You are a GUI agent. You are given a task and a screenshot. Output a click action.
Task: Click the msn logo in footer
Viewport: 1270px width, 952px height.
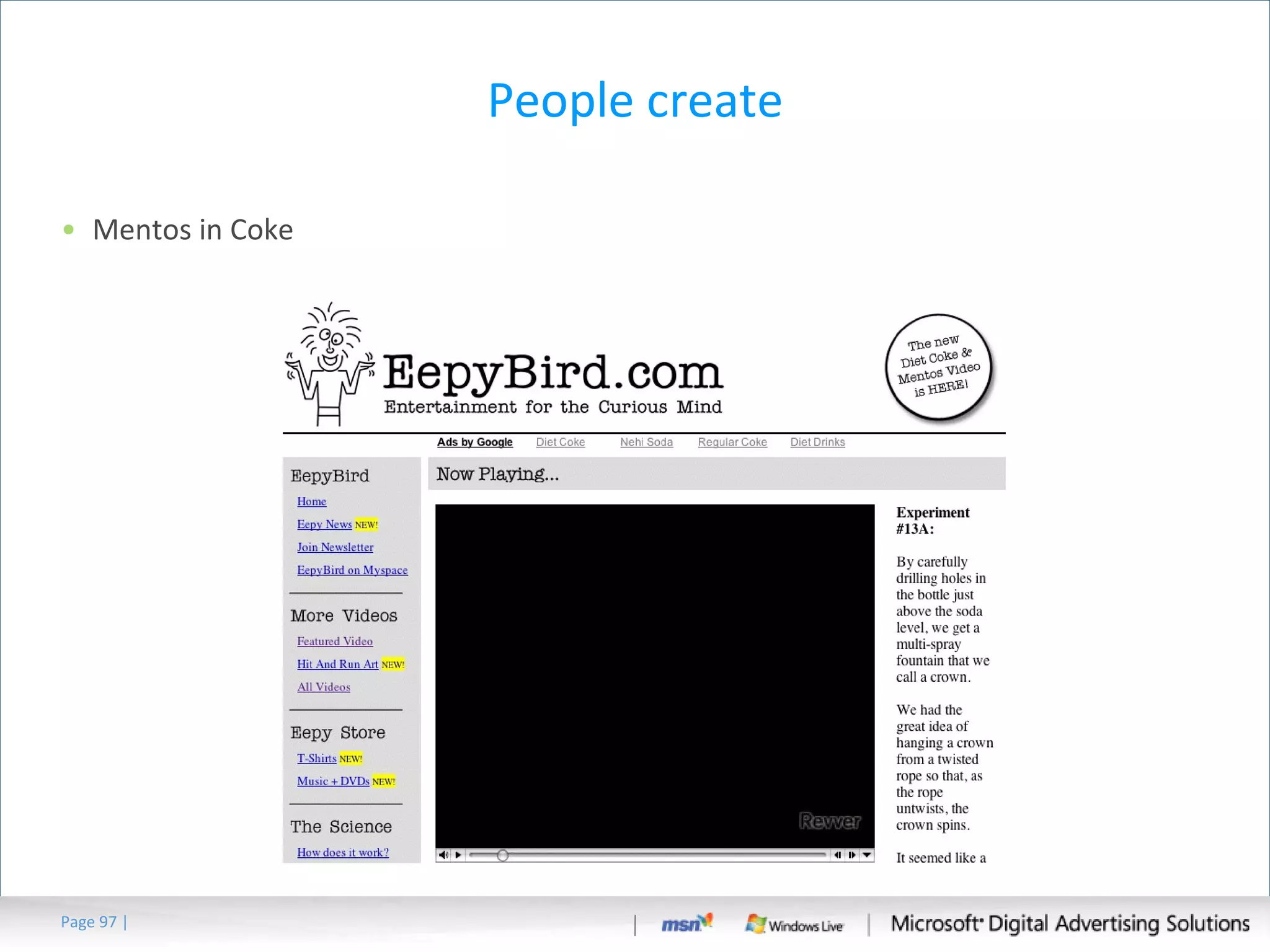tap(687, 923)
